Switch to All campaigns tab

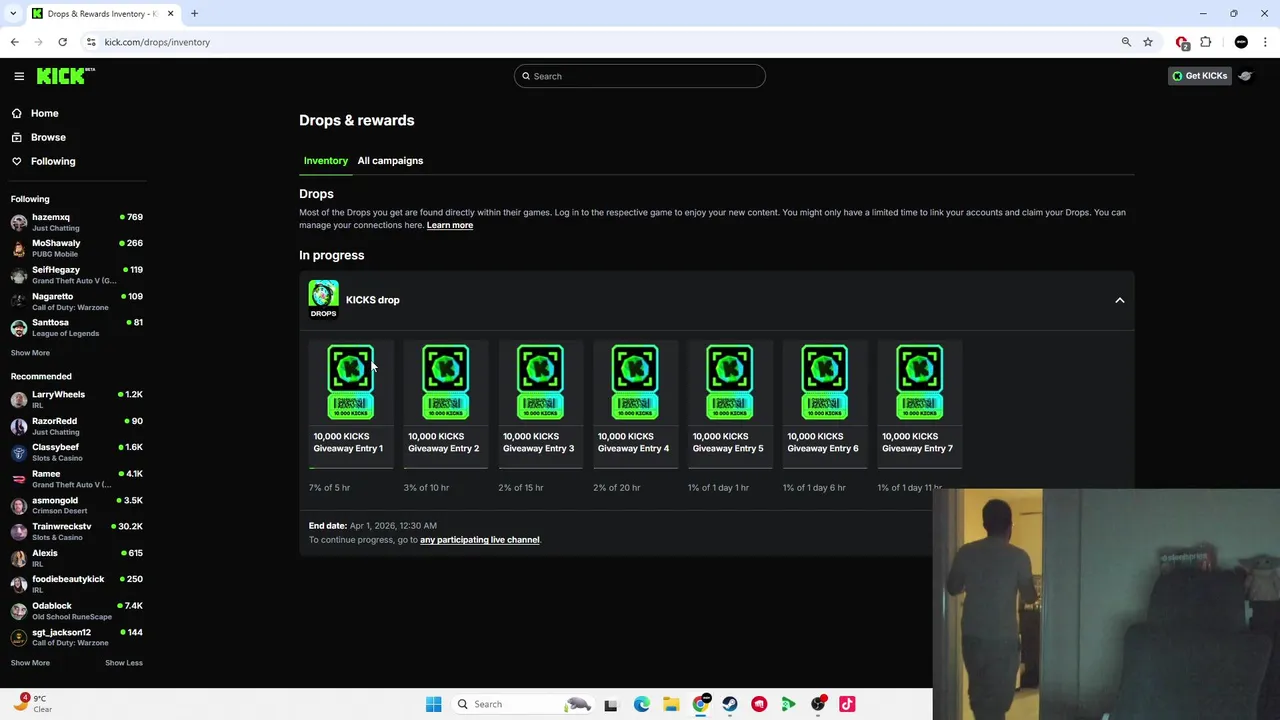(x=390, y=160)
